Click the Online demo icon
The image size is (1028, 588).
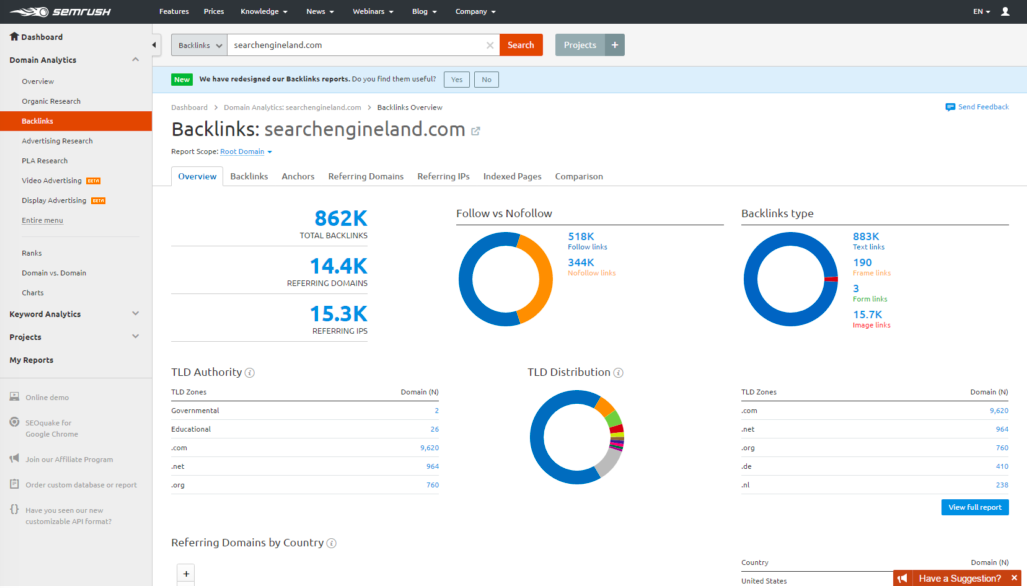[x=14, y=397]
